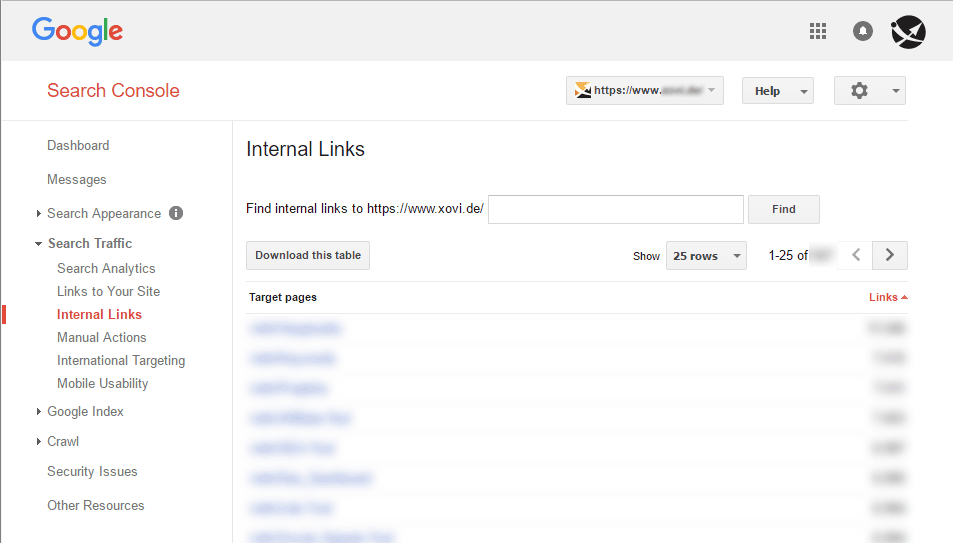The width and height of the screenshot is (953, 543).
Task: Open the second blurred target page link
Action: pos(292,358)
